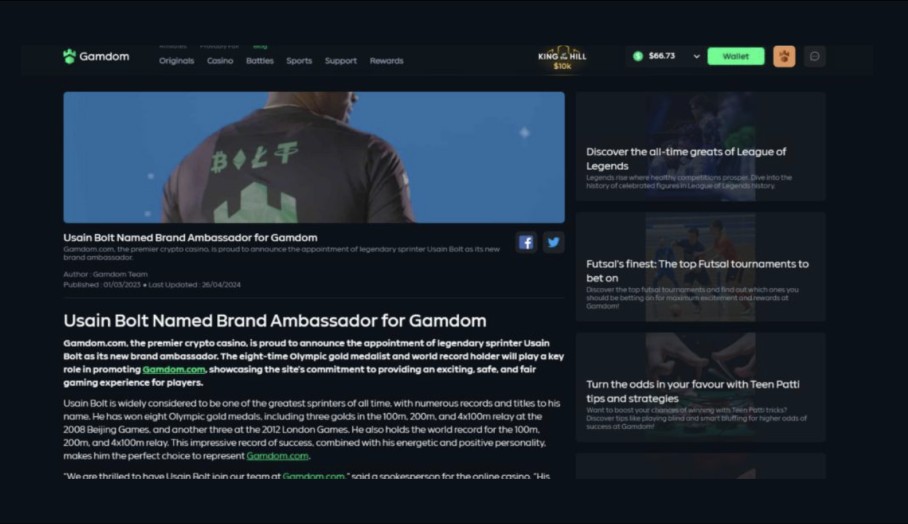This screenshot has width=908, height=524.
Task: Open the Wallet button
Action: [735, 56]
